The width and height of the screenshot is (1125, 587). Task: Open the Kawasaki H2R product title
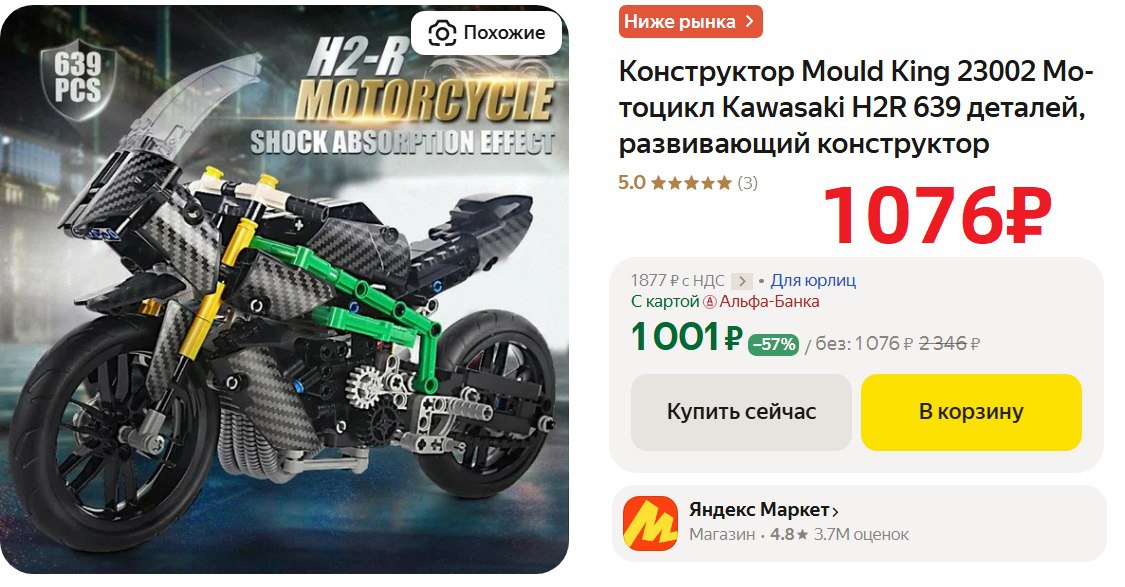(856, 108)
